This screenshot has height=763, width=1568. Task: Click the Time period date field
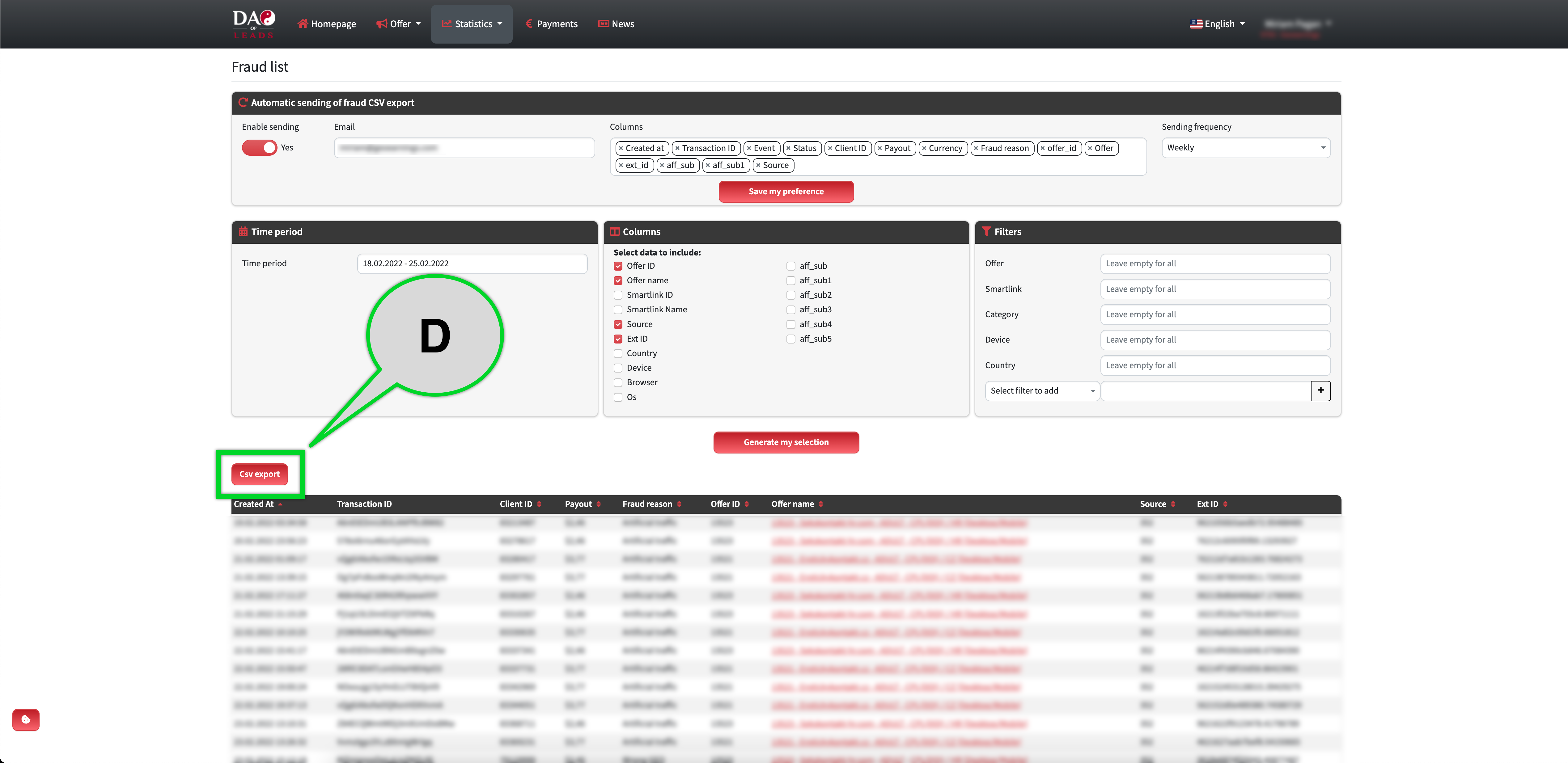point(472,263)
